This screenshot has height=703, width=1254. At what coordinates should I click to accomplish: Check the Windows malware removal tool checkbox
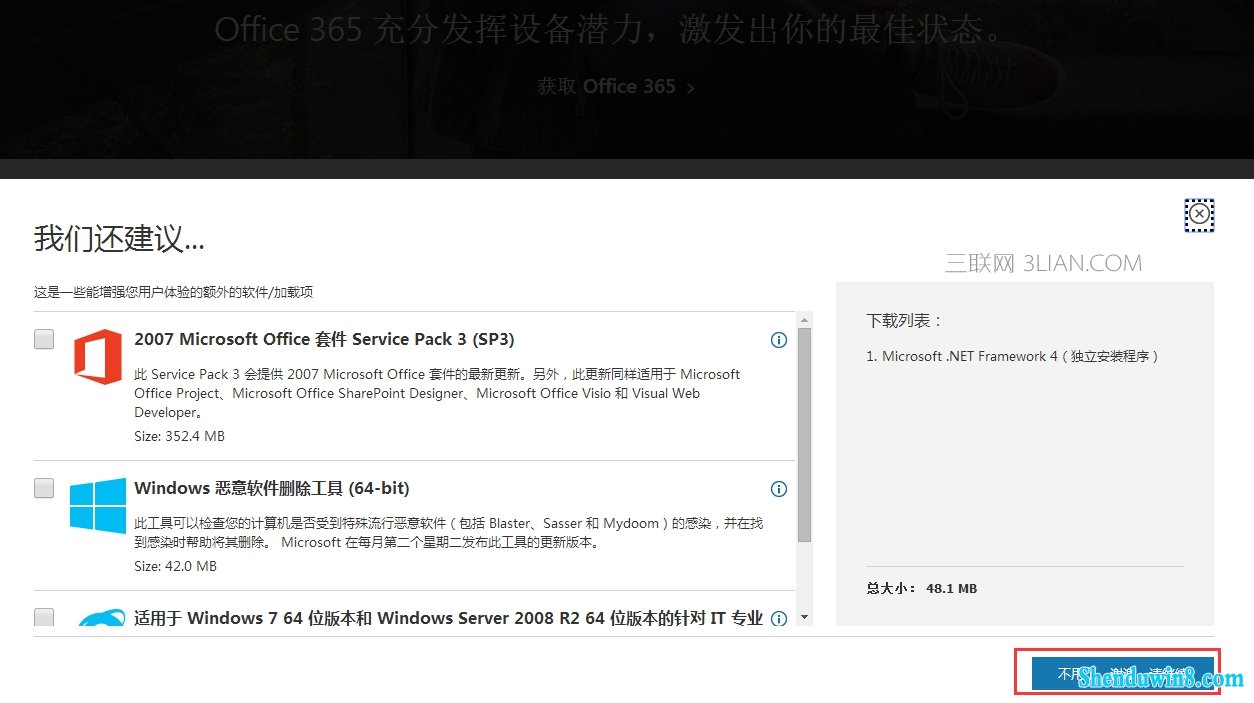pyautogui.click(x=44, y=488)
